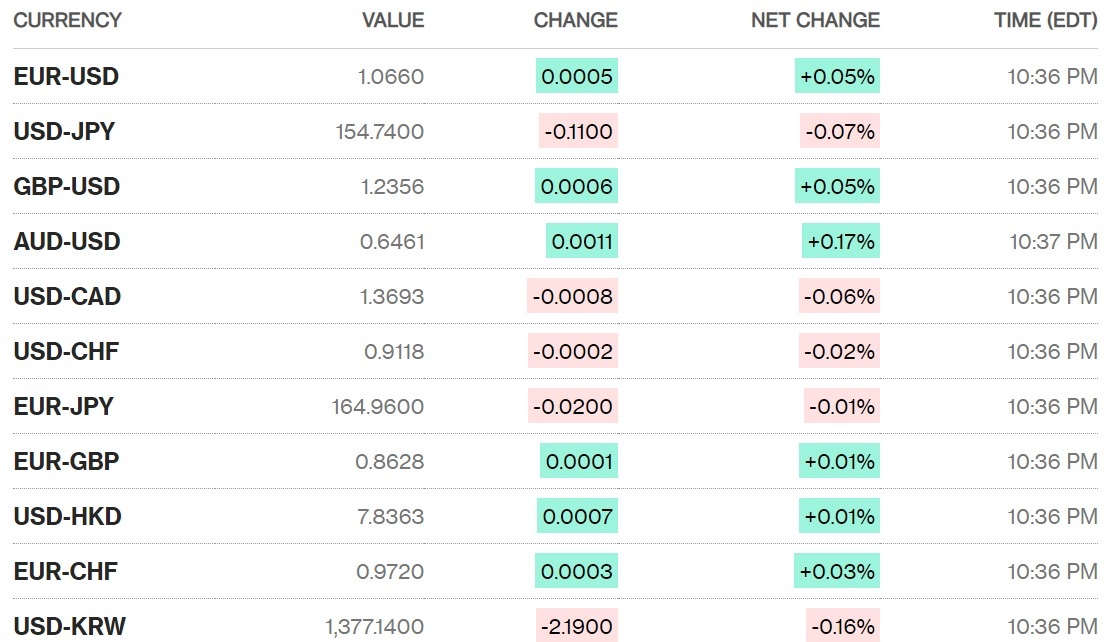Screen dimensions: 1113x642
Task: Open the AUD-USD quote page
Action: tap(66, 242)
